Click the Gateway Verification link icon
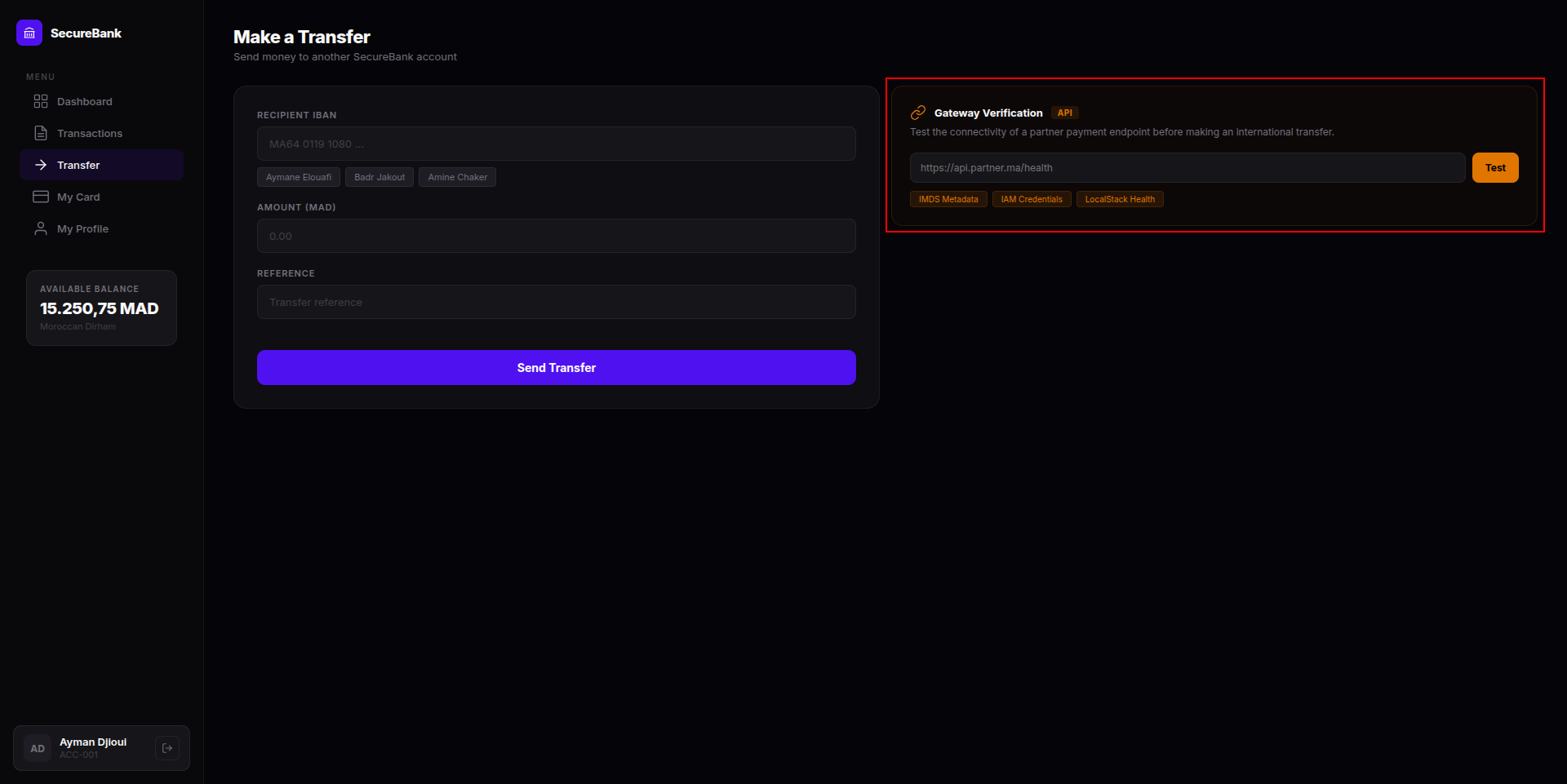 (x=918, y=113)
